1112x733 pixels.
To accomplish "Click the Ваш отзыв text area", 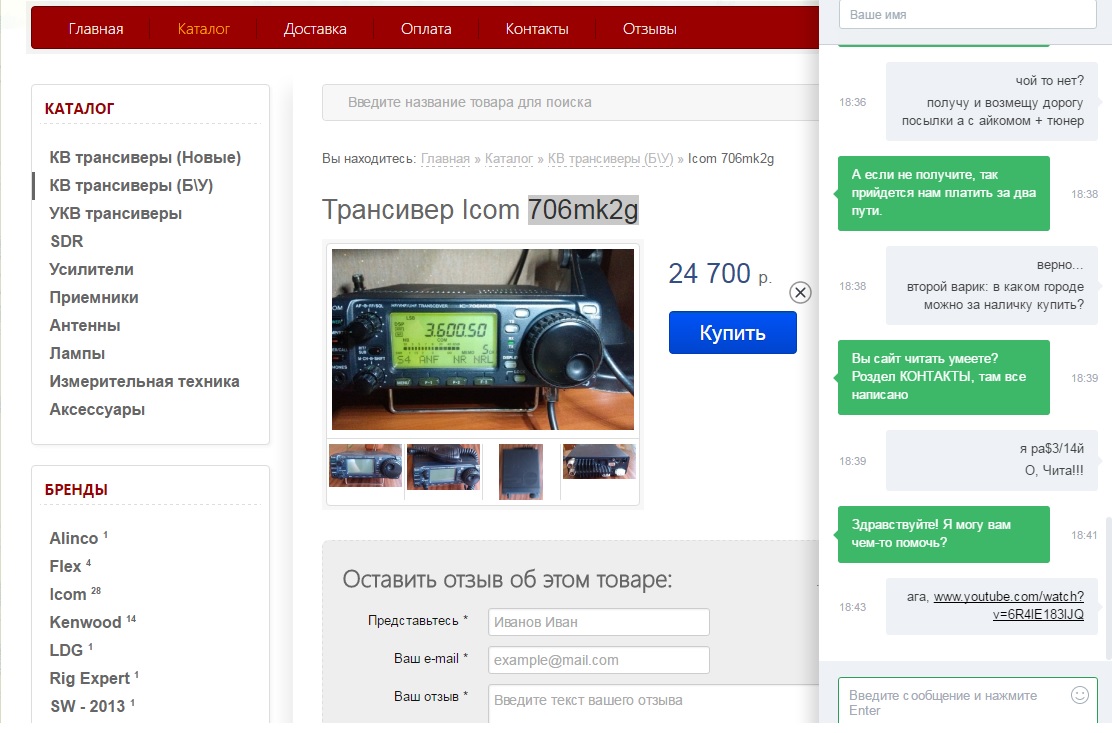I will [654, 704].
